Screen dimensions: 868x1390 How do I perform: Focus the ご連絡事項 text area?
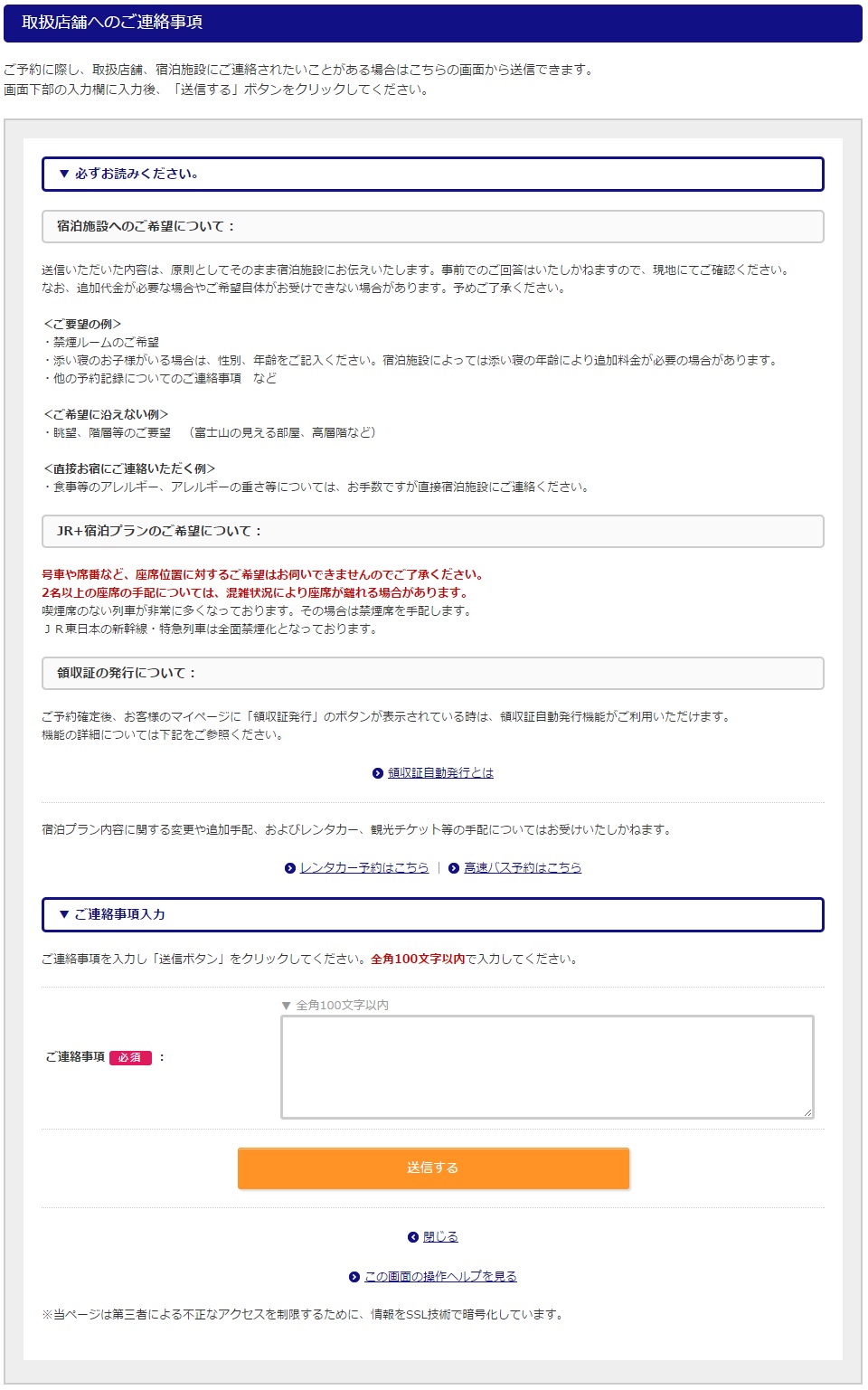point(547,1067)
